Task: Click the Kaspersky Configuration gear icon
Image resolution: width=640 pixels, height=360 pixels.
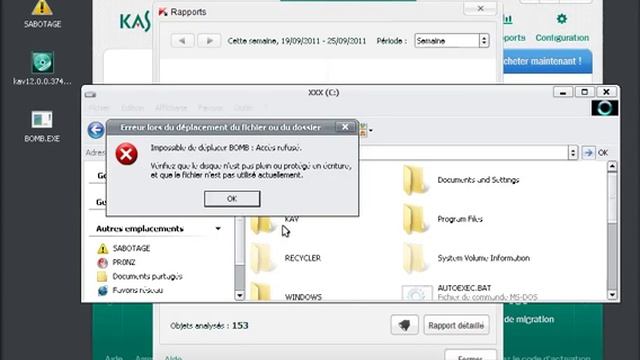Action: (562, 19)
